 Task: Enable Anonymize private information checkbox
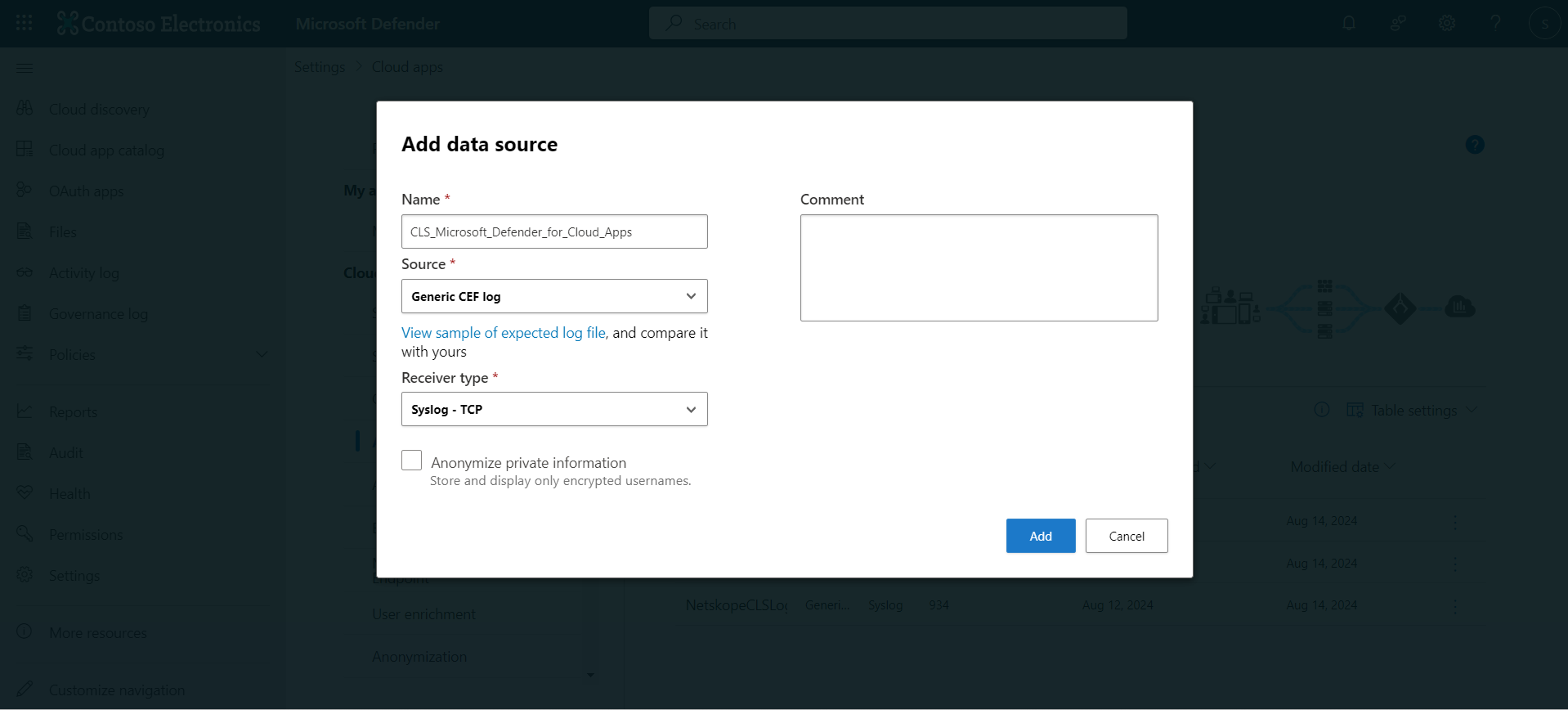click(412, 461)
